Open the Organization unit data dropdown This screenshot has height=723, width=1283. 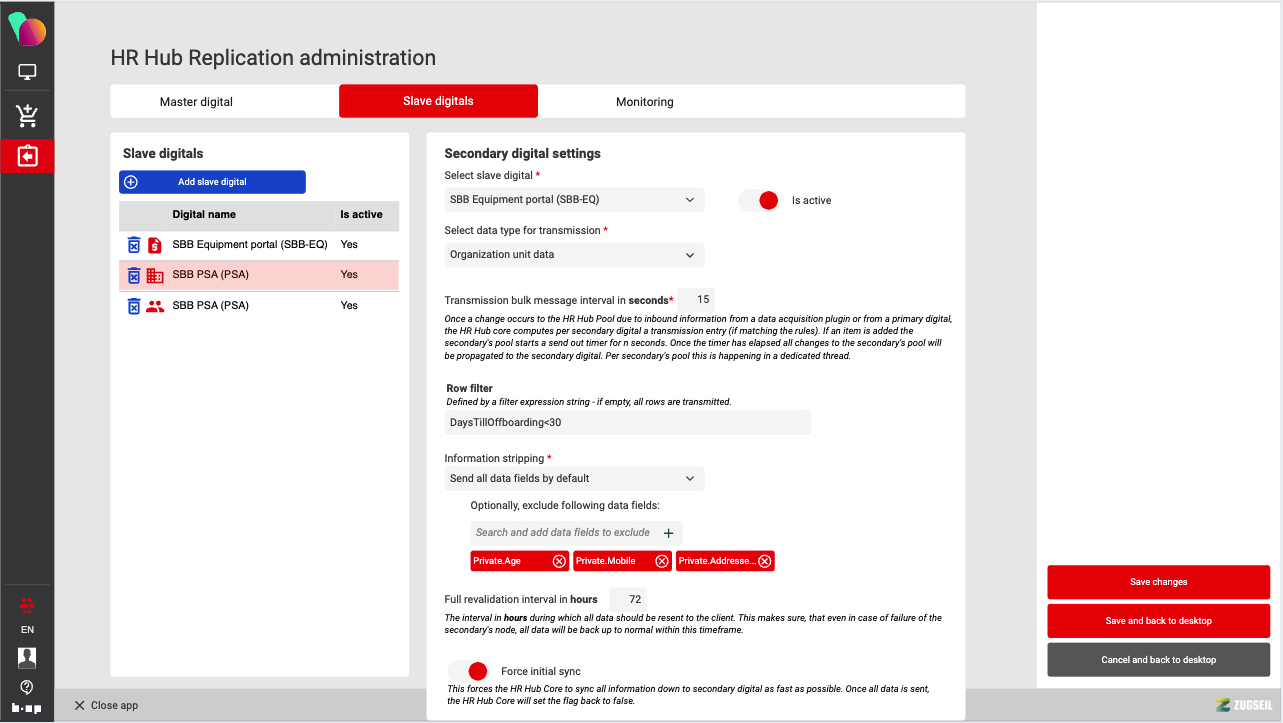click(x=574, y=255)
